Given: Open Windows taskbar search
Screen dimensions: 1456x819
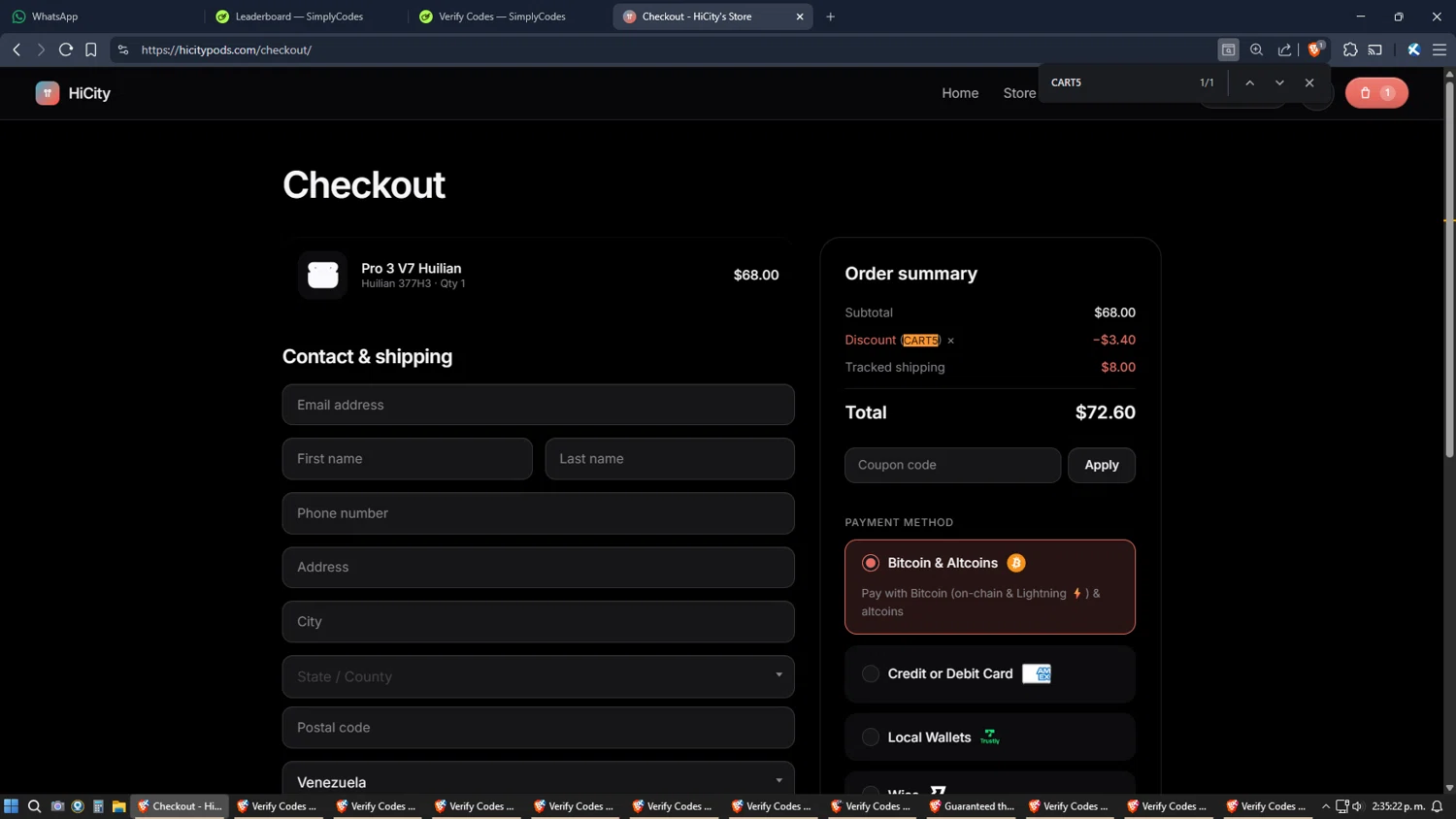Looking at the screenshot, I should point(34,806).
